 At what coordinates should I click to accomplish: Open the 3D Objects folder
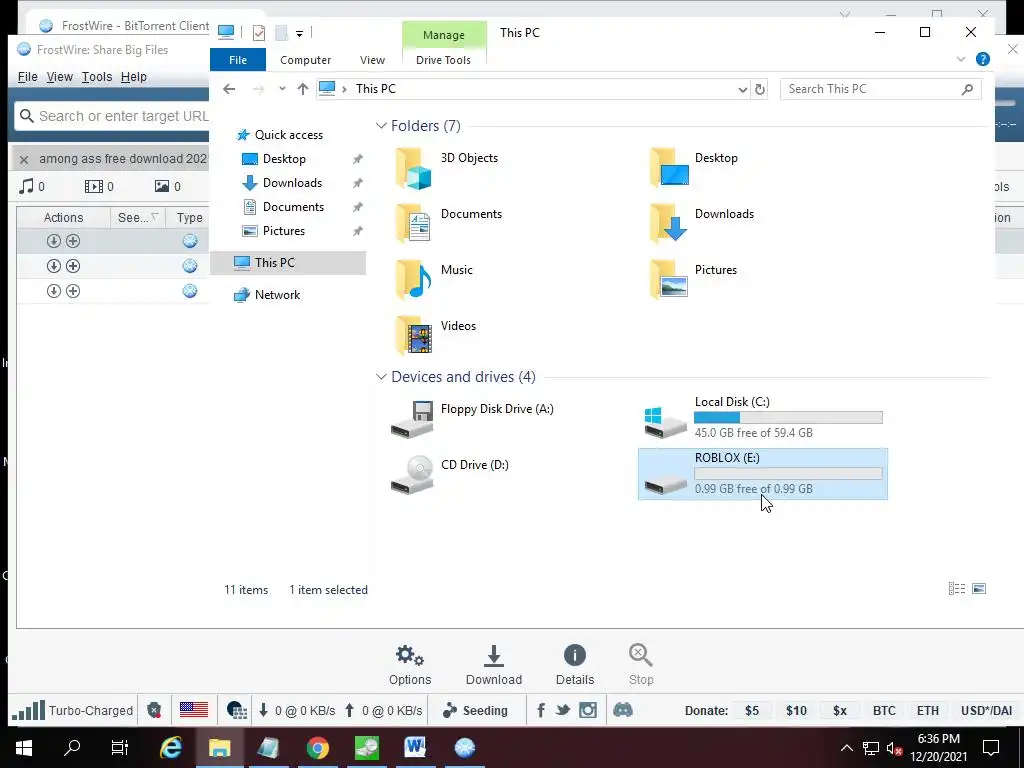(x=447, y=167)
